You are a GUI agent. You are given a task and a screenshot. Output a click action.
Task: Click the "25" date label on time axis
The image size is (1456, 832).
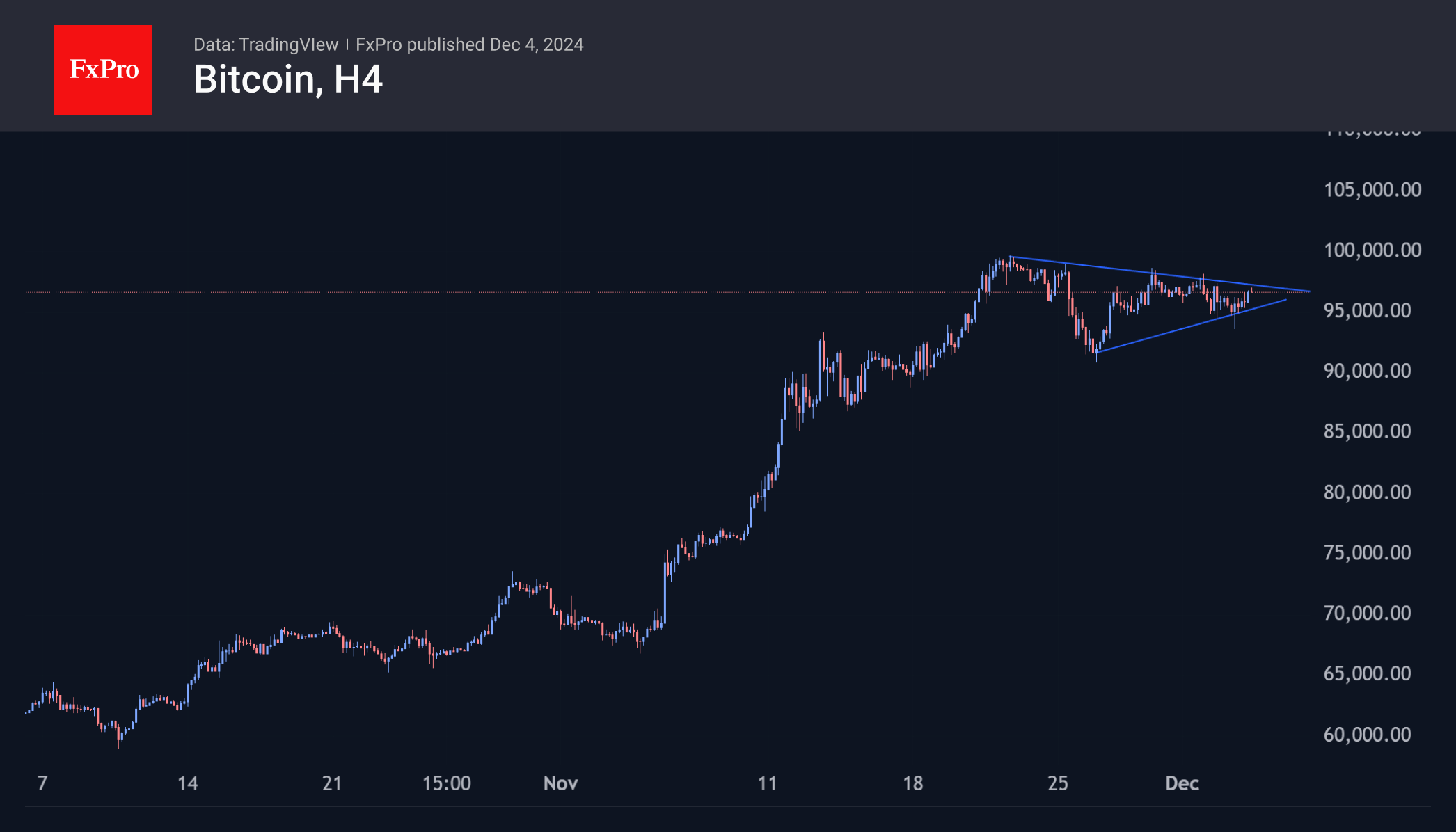(x=1057, y=784)
